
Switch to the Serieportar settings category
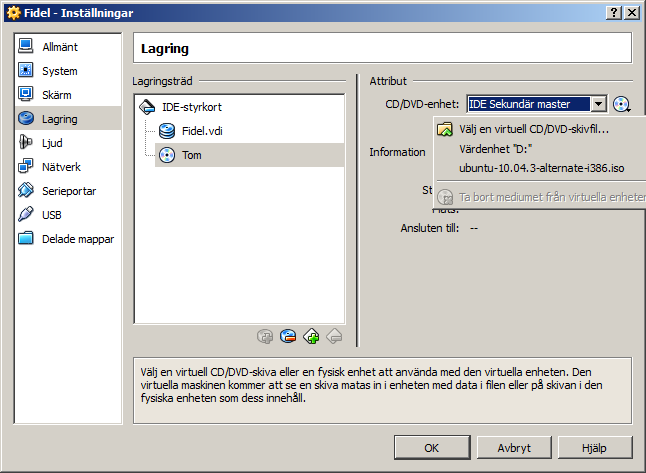[x=68, y=191]
